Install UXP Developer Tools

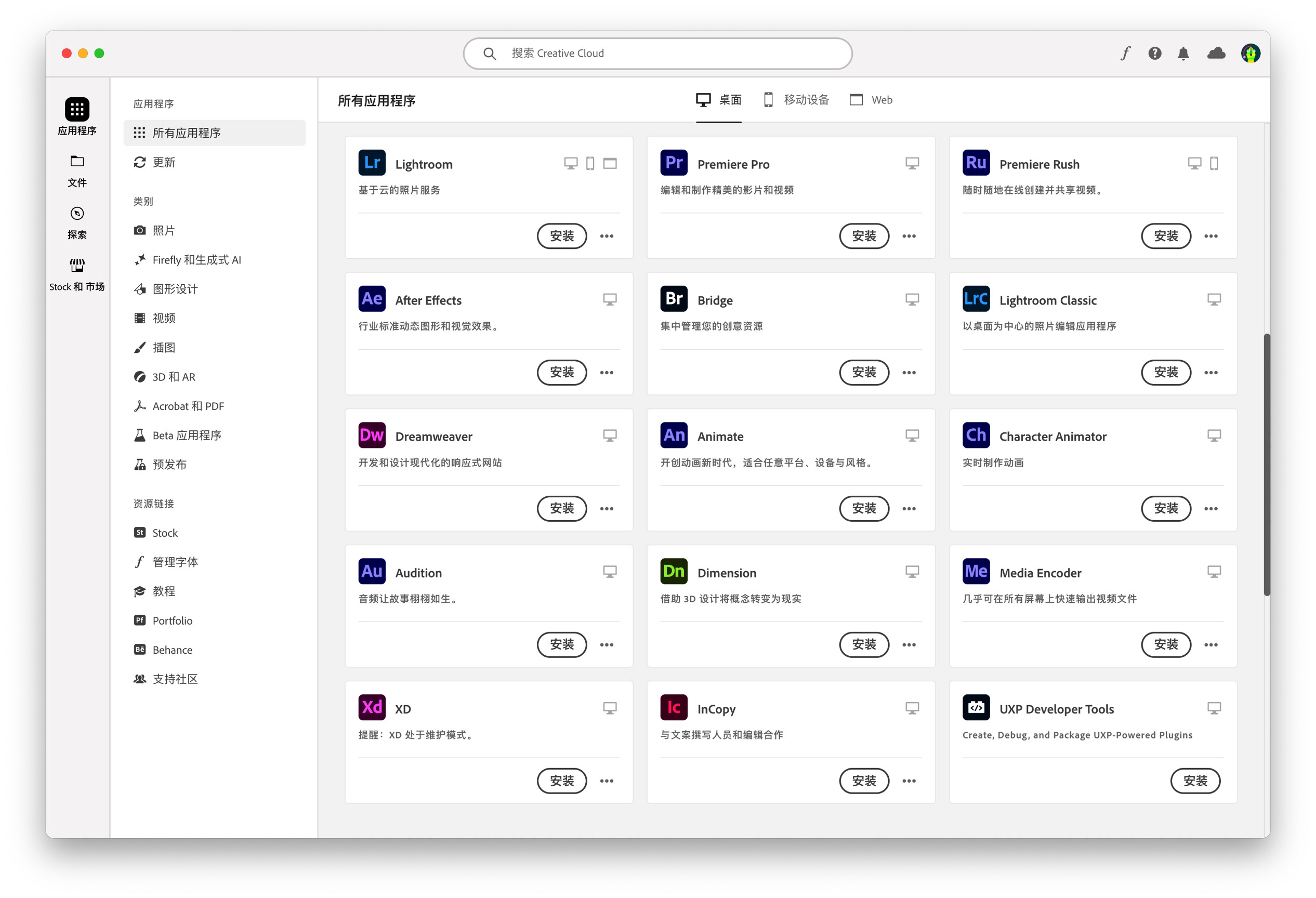[1195, 781]
